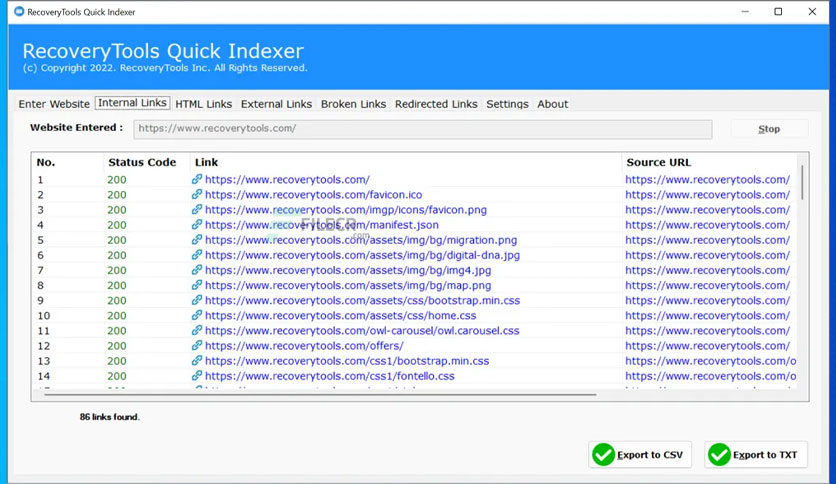Click link icon for img4.jpg row
This screenshot has height=484, width=836.
(197, 270)
